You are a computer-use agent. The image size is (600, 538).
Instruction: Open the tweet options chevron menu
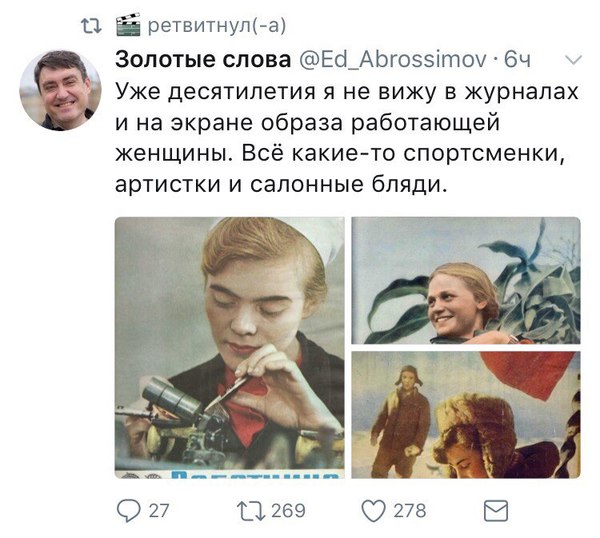click(573, 60)
